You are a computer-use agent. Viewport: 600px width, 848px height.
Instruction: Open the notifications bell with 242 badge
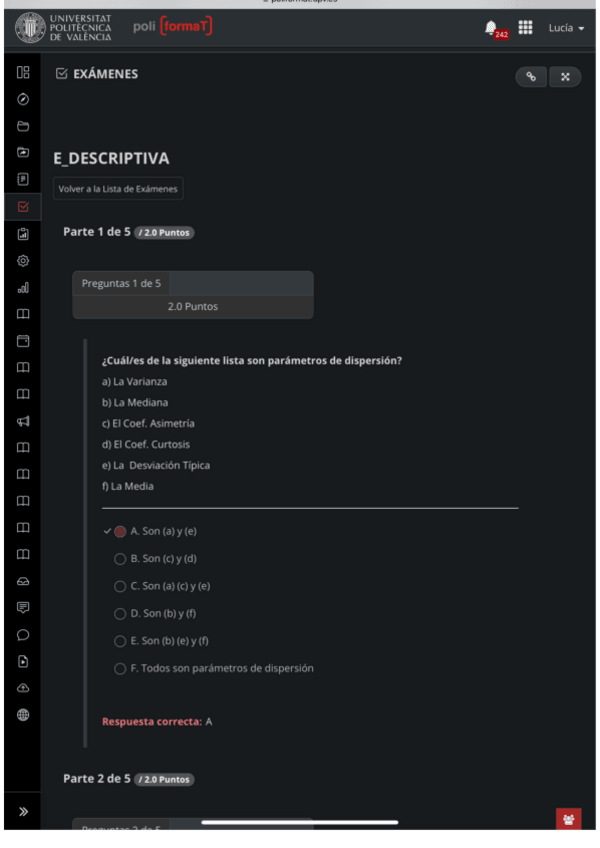click(491, 28)
